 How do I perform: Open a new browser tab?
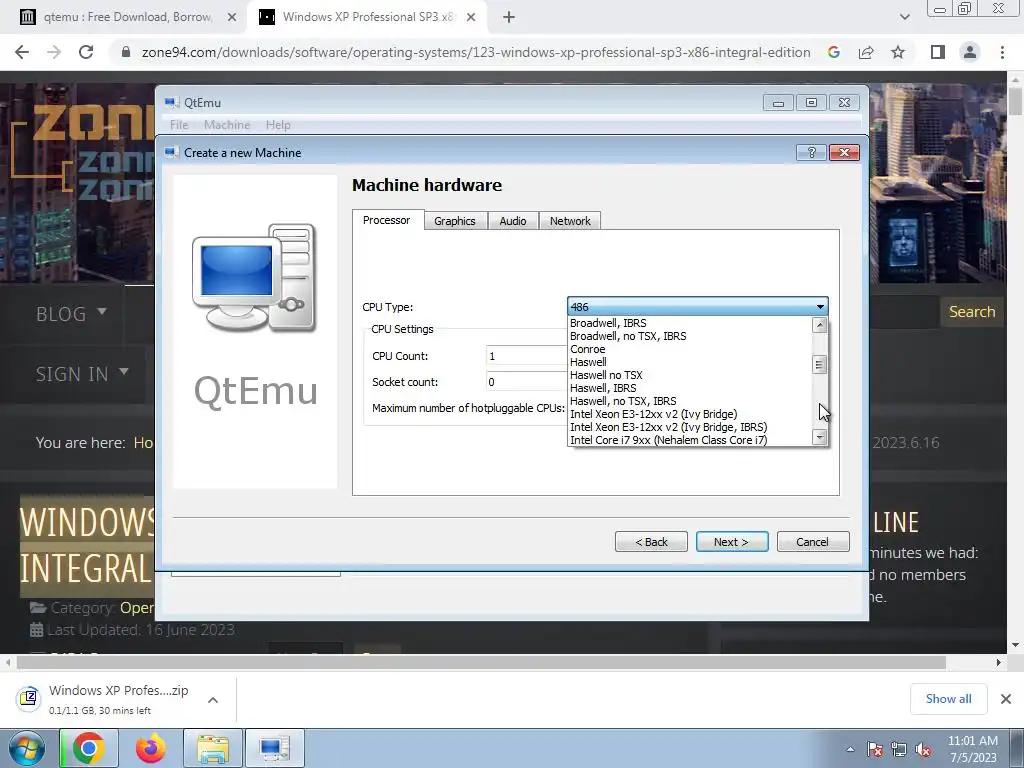coord(509,17)
